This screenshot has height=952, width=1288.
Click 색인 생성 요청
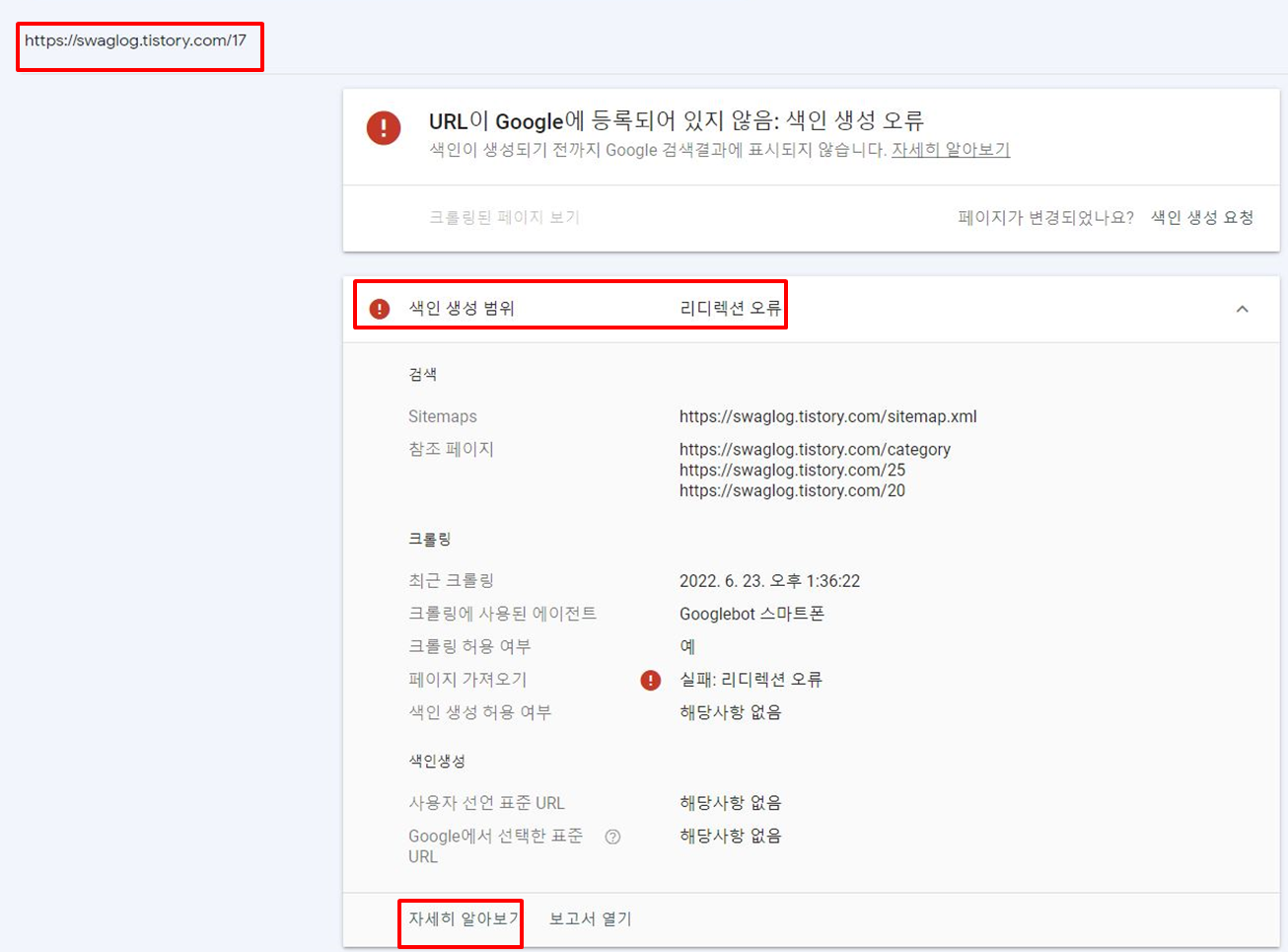click(x=1202, y=217)
